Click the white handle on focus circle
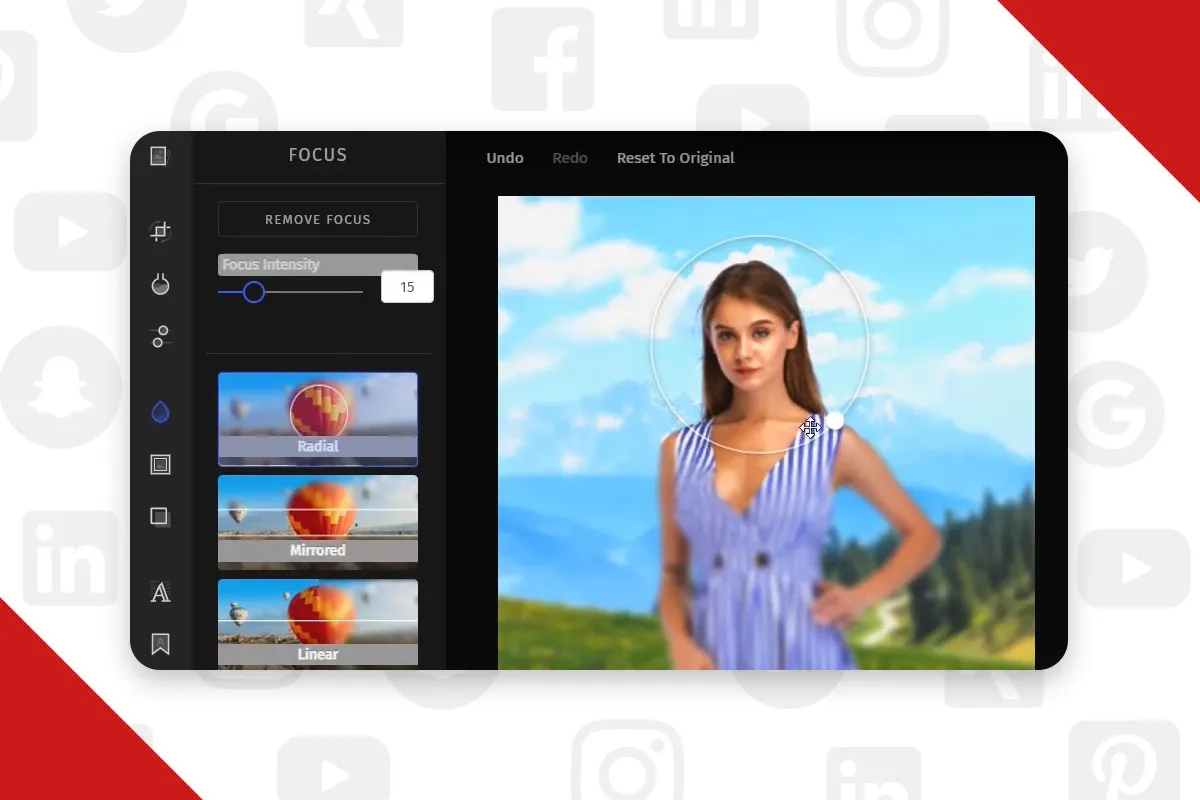Image resolution: width=1200 pixels, height=800 pixels. [834, 422]
